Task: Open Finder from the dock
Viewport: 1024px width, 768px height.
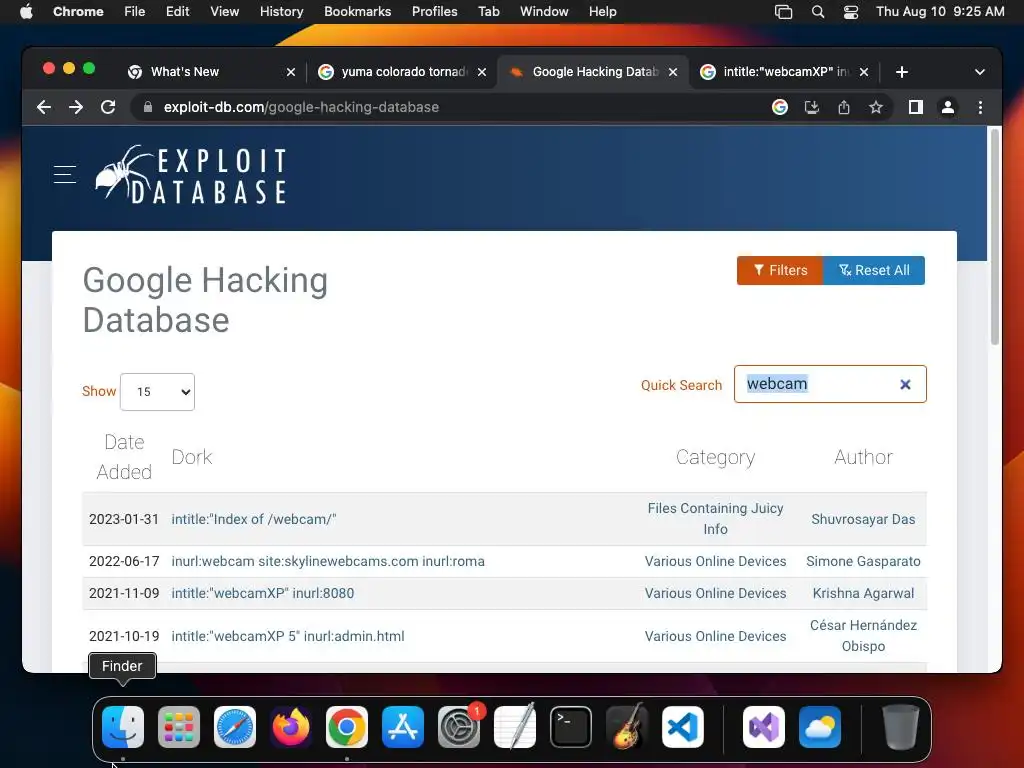Action: (x=123, y=727)
